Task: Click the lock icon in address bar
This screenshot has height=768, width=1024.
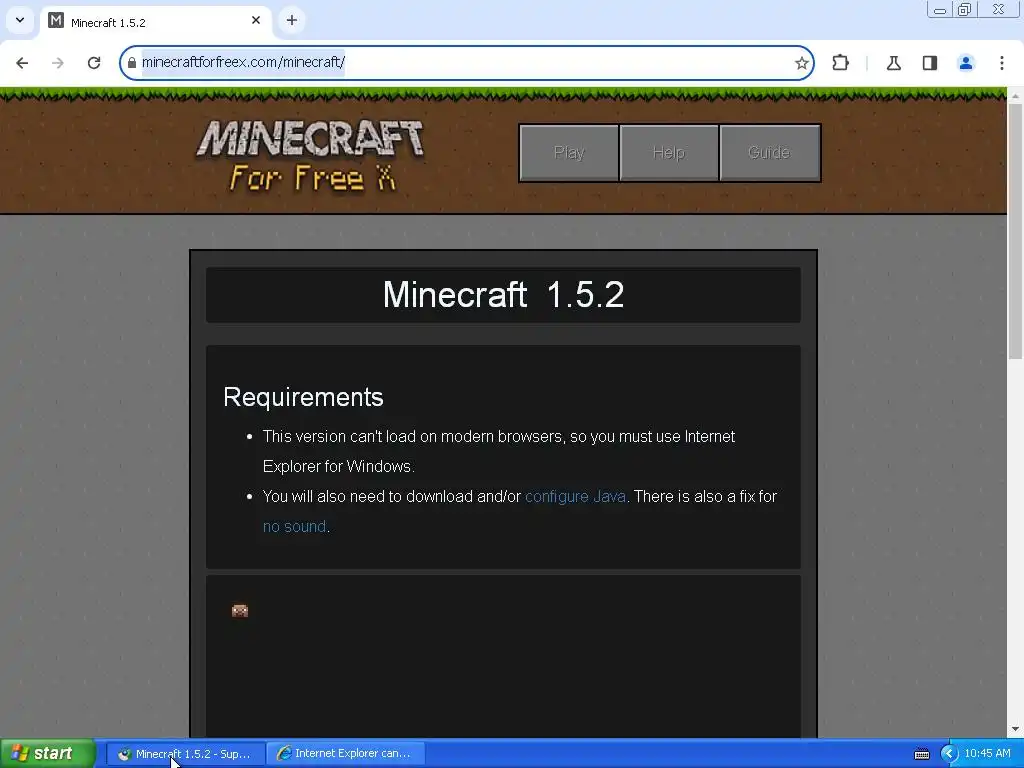Action: click(131, 63)
